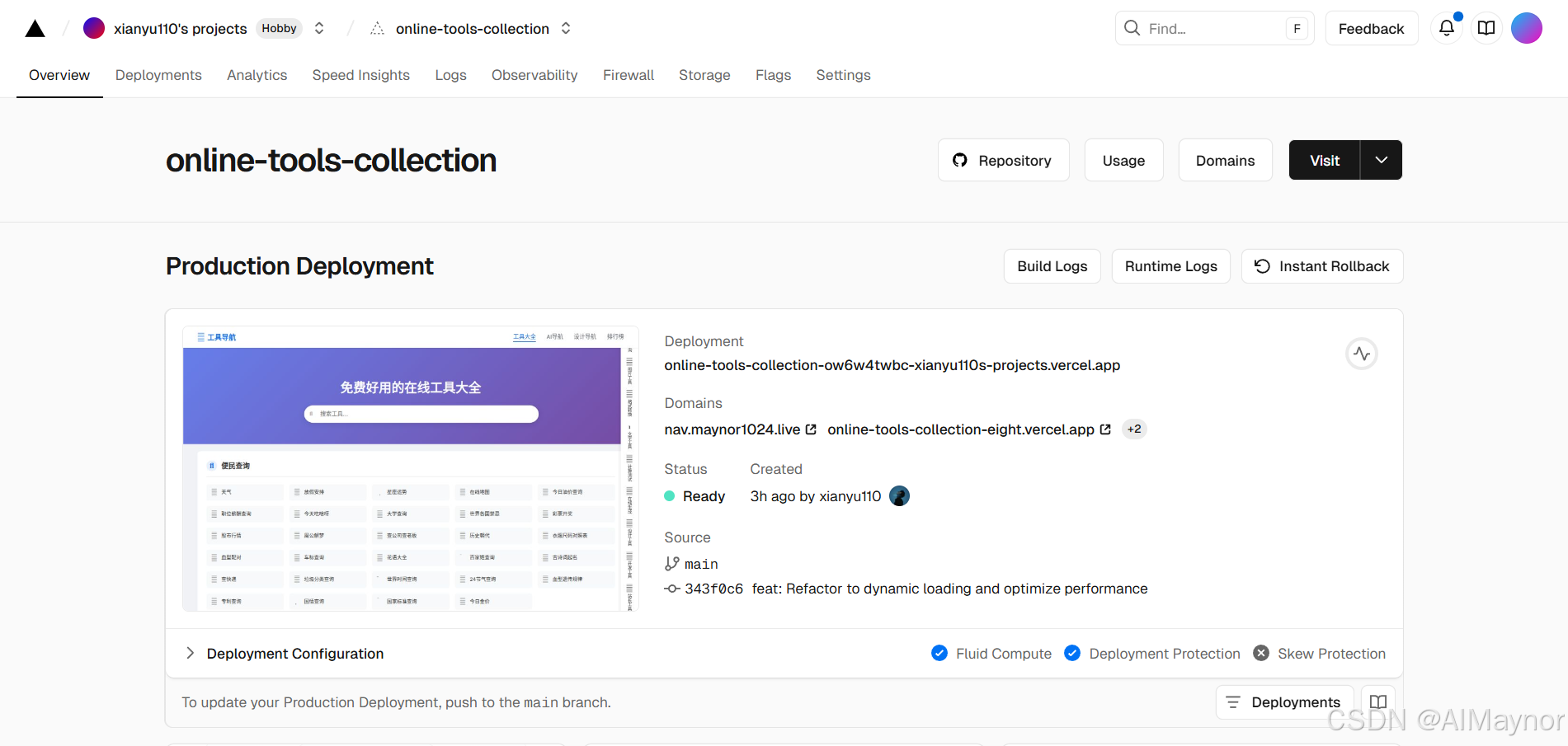
Task: Open Build Logs
Action: click(1052, 266)
